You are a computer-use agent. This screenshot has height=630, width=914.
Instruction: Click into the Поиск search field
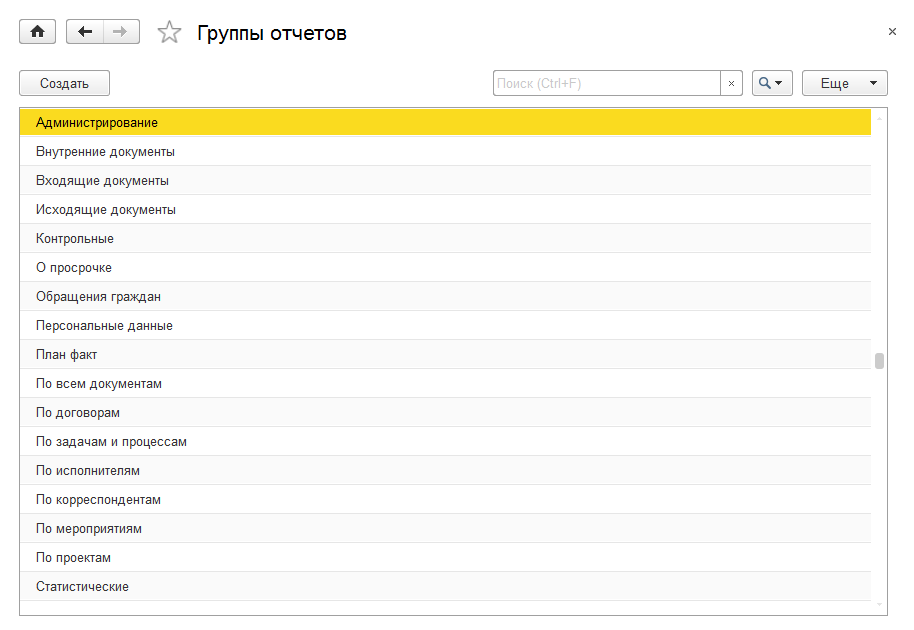click(606, 84)
